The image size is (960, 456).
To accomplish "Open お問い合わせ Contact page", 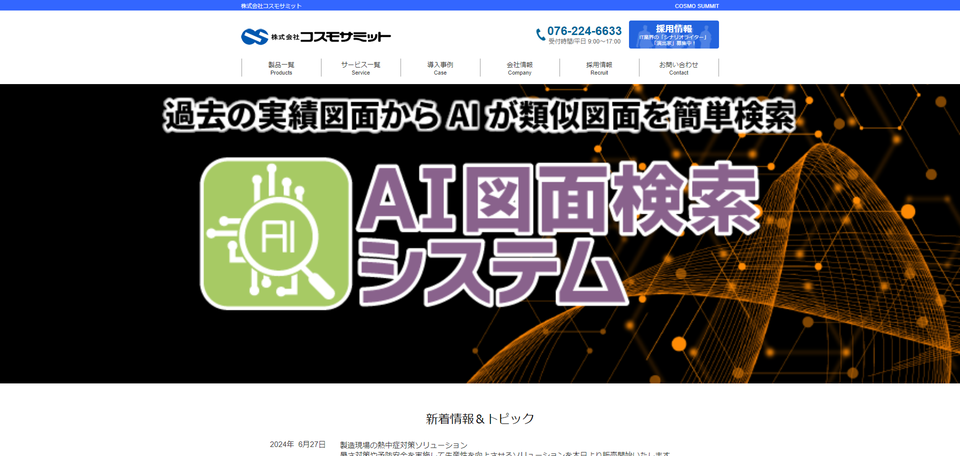I will pyautogui.click(x=678, y=68).
